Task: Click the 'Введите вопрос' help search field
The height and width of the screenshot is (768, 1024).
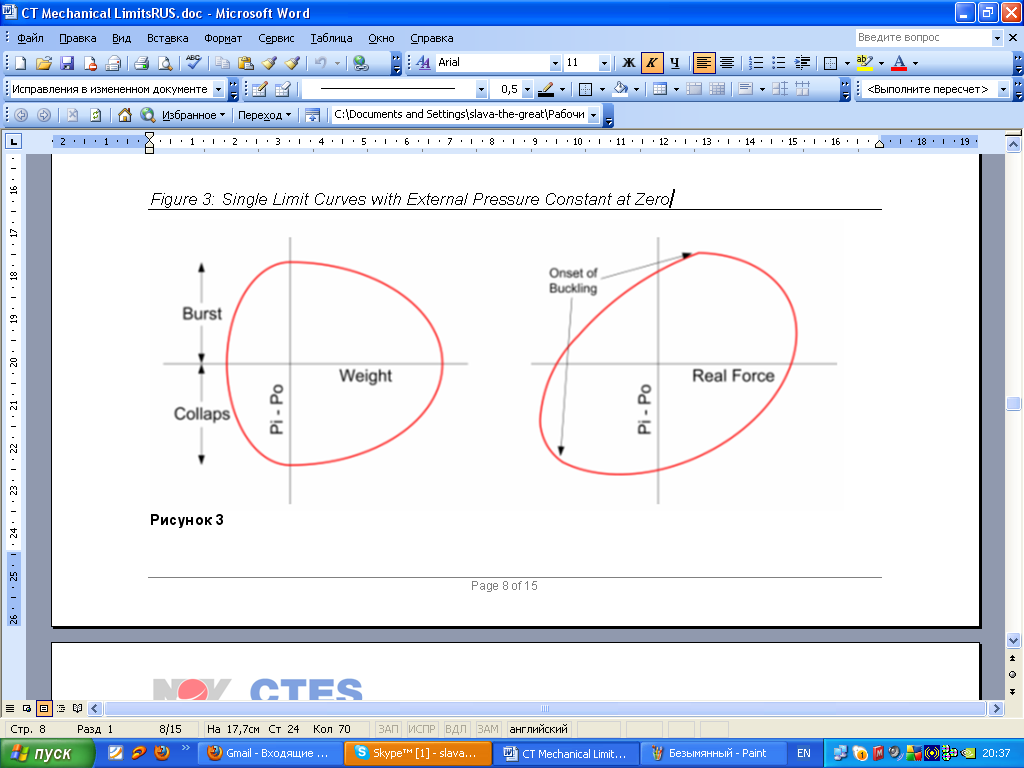Action: click(922, 38)
